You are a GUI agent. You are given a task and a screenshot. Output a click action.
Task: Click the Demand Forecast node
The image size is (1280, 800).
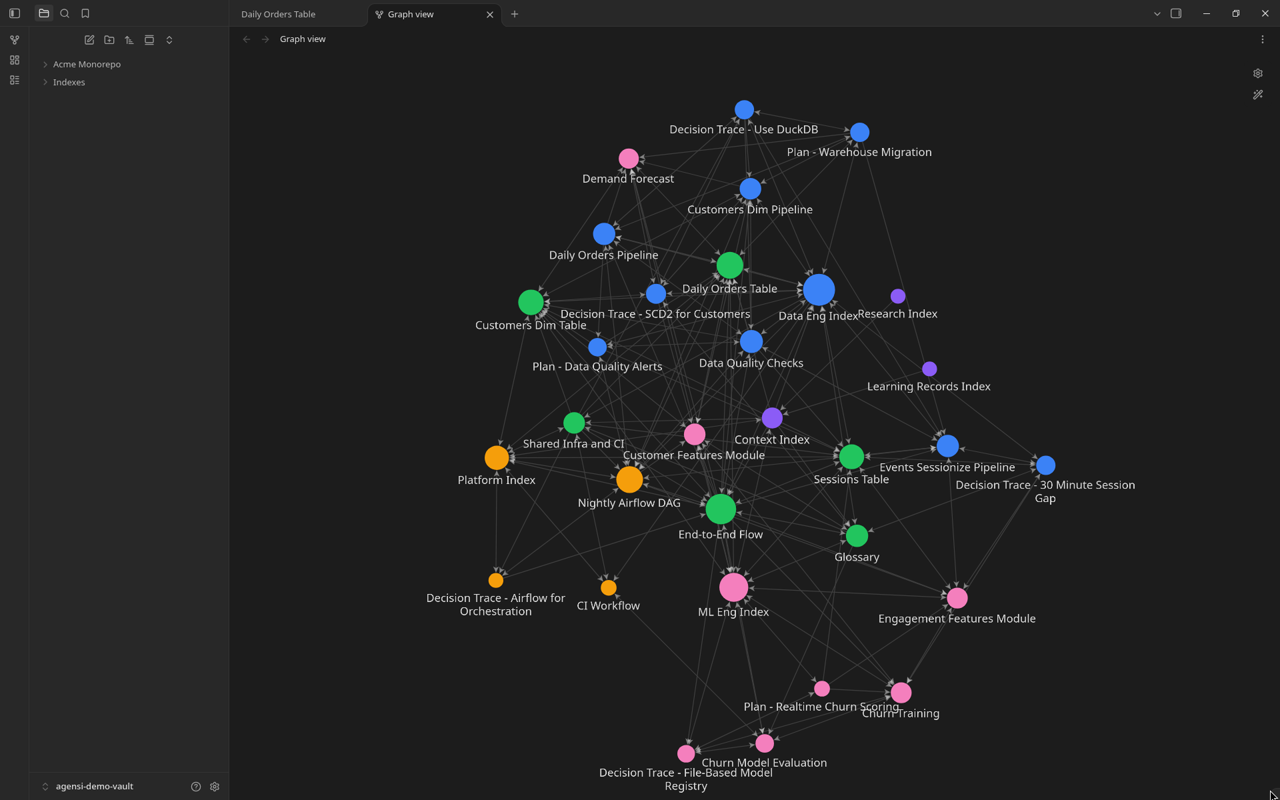[629, 158]
